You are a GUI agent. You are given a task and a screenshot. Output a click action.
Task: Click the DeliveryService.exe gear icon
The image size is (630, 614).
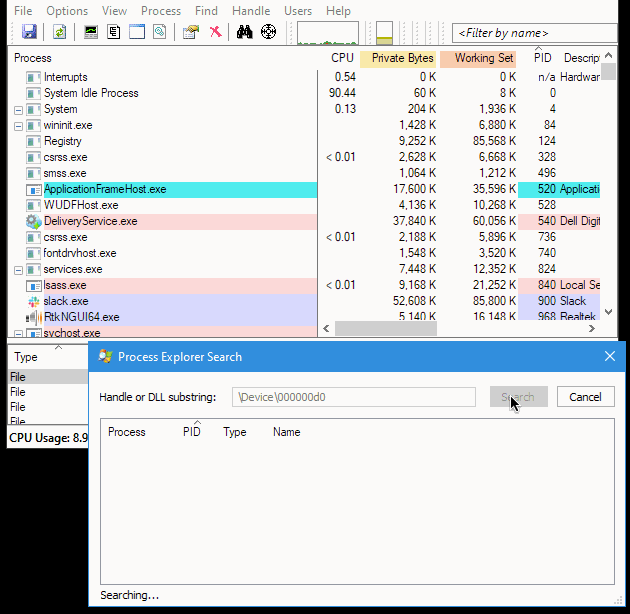pyautogui.click(x=33, y=221)
